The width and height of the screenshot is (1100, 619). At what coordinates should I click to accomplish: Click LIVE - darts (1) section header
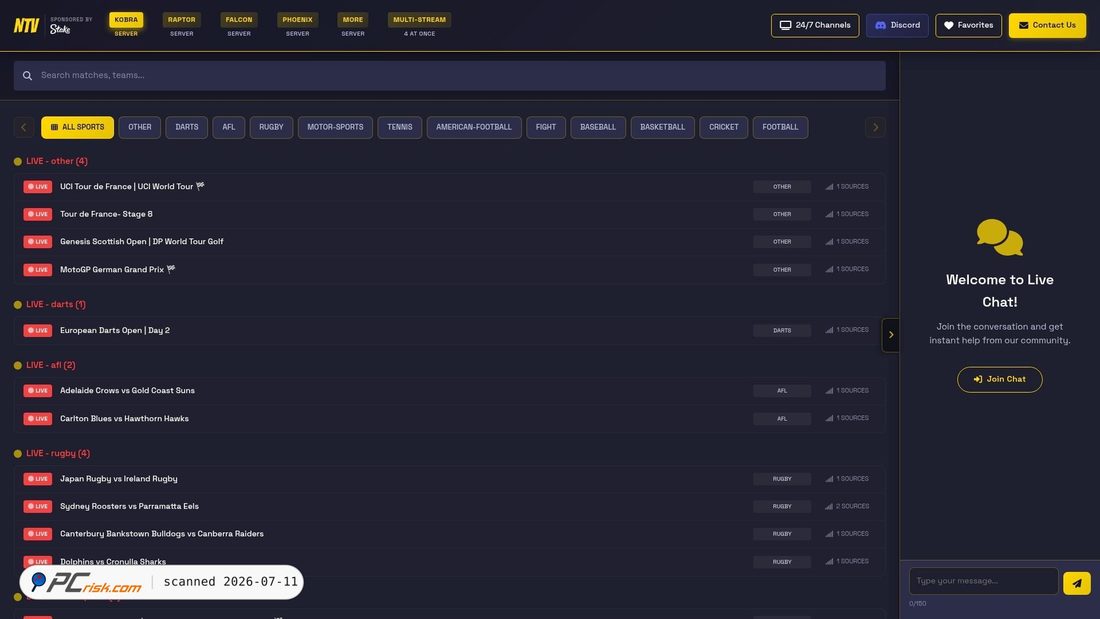click(55, 304)
